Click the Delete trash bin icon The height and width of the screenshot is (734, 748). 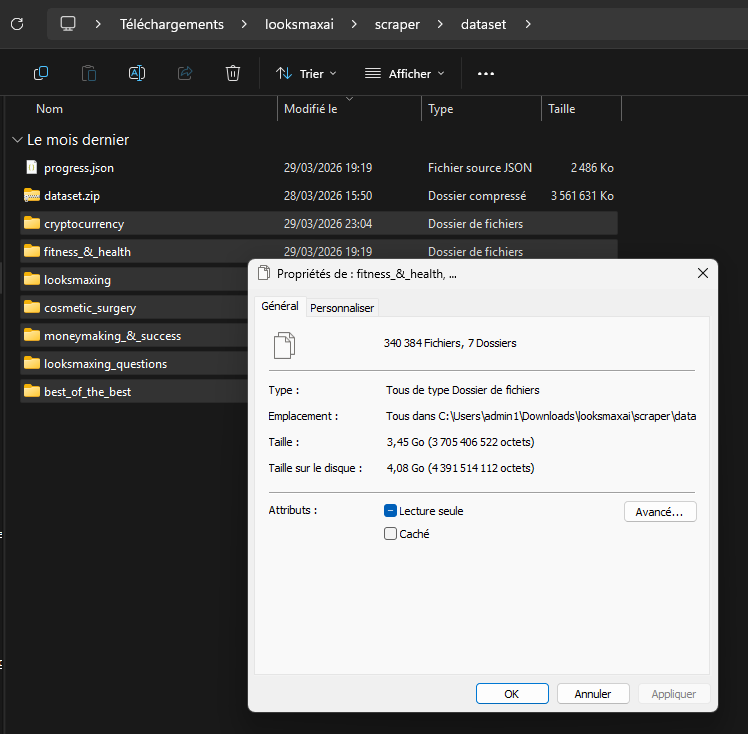point(233,73)
